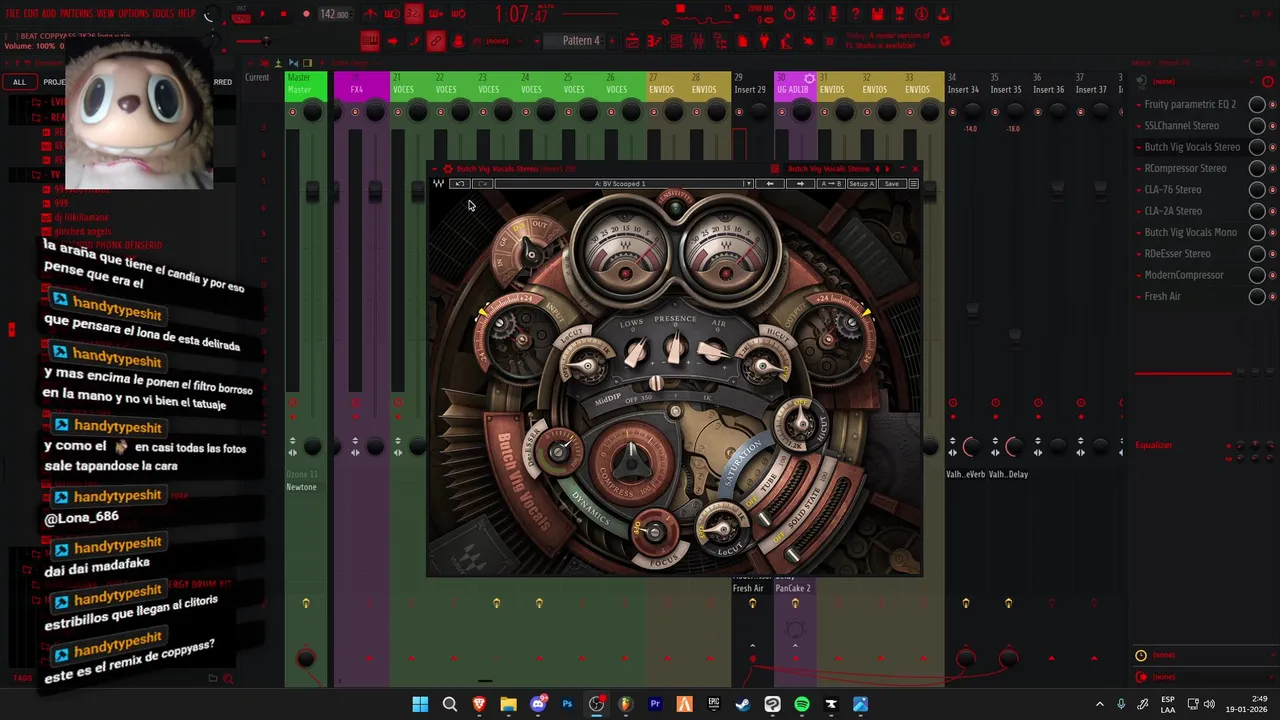1280x720 pixels.
Task: Open the plugin options gear icon
Action: pyautogui.click(x=448, y=169)
